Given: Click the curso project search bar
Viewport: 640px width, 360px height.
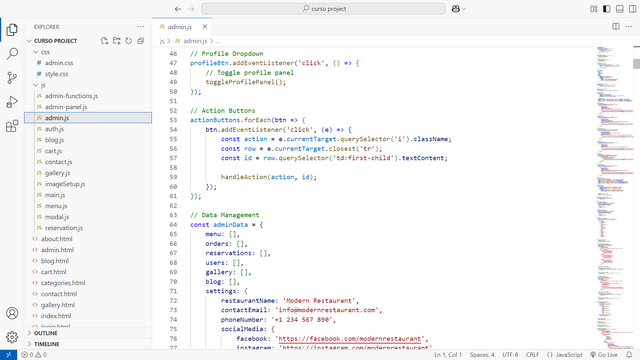Looking at the screenshot, I should (x=323, y=9).
